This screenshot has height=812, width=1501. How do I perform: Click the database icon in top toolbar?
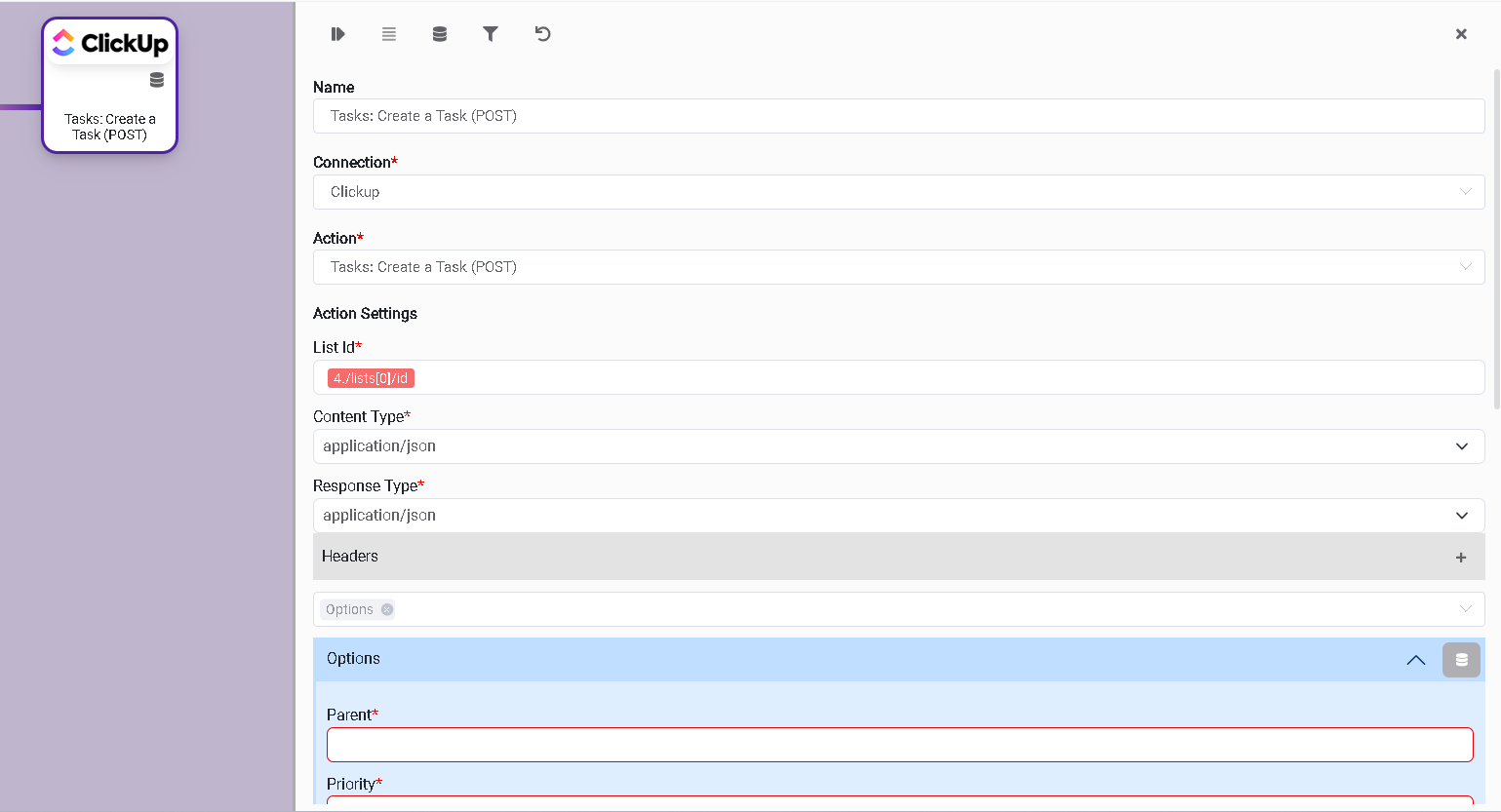coord(440,34)
